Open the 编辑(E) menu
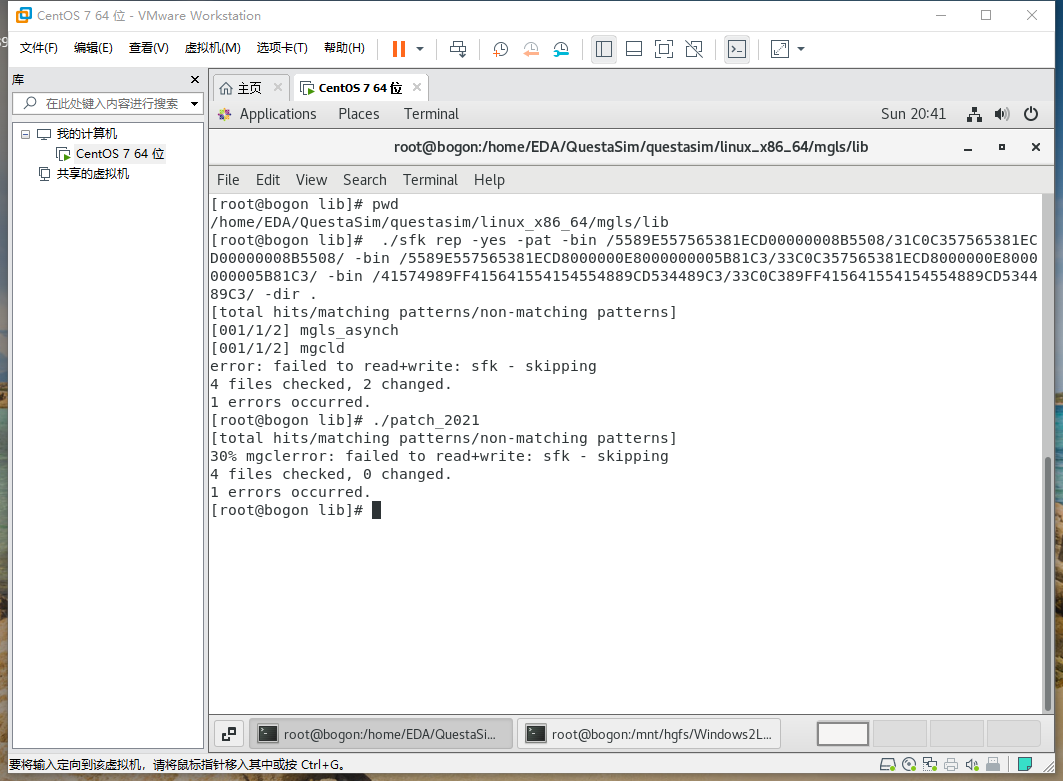The image size is (1063, 781). (x=93, y=47)
